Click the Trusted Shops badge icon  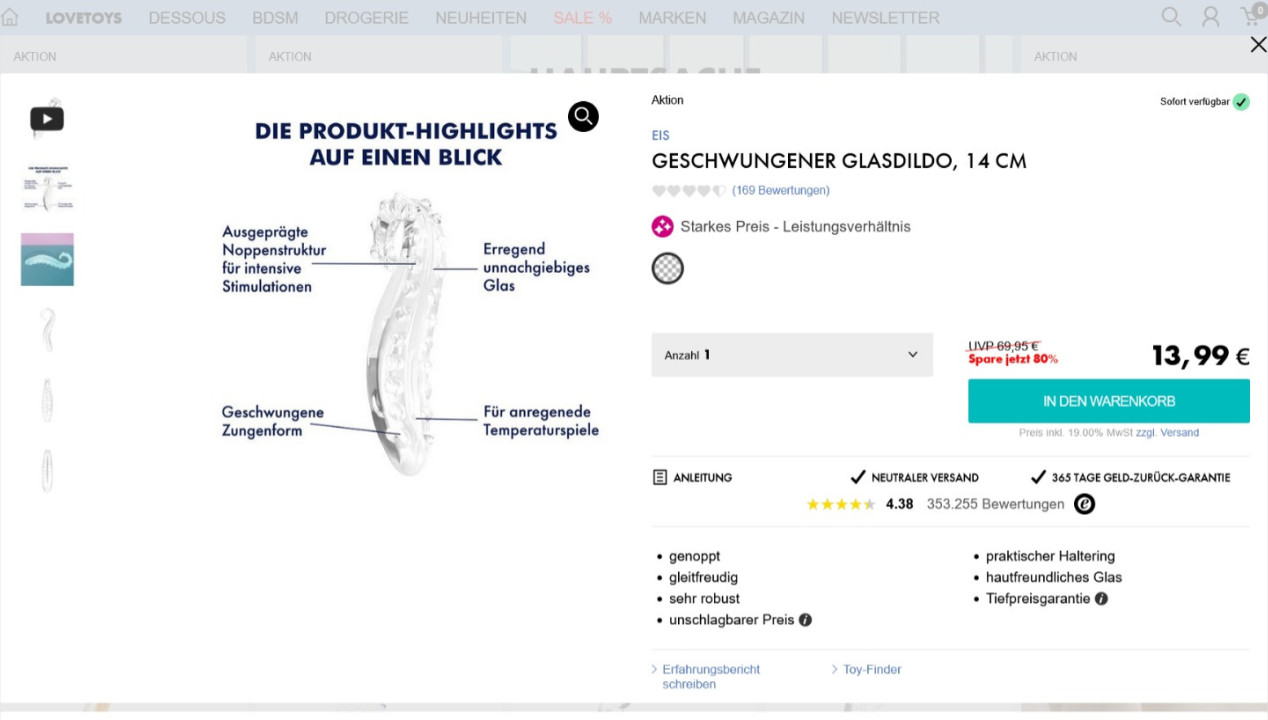click(1084, 504)
